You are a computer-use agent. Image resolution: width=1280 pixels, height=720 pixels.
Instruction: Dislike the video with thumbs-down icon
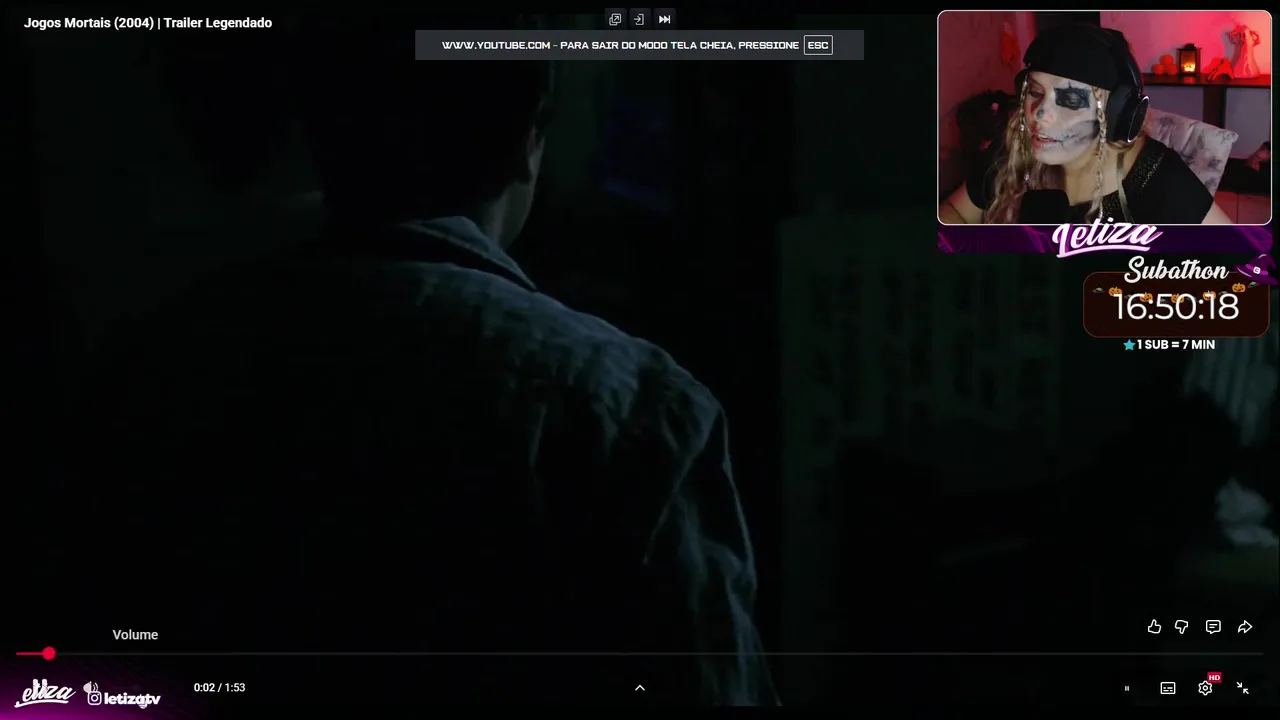pos(1182,627)
